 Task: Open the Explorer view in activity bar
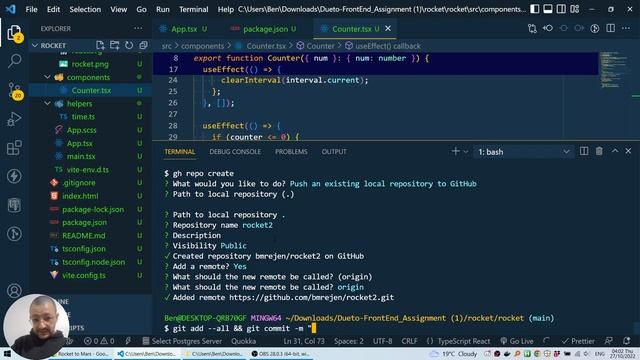[x=14, y=33]
